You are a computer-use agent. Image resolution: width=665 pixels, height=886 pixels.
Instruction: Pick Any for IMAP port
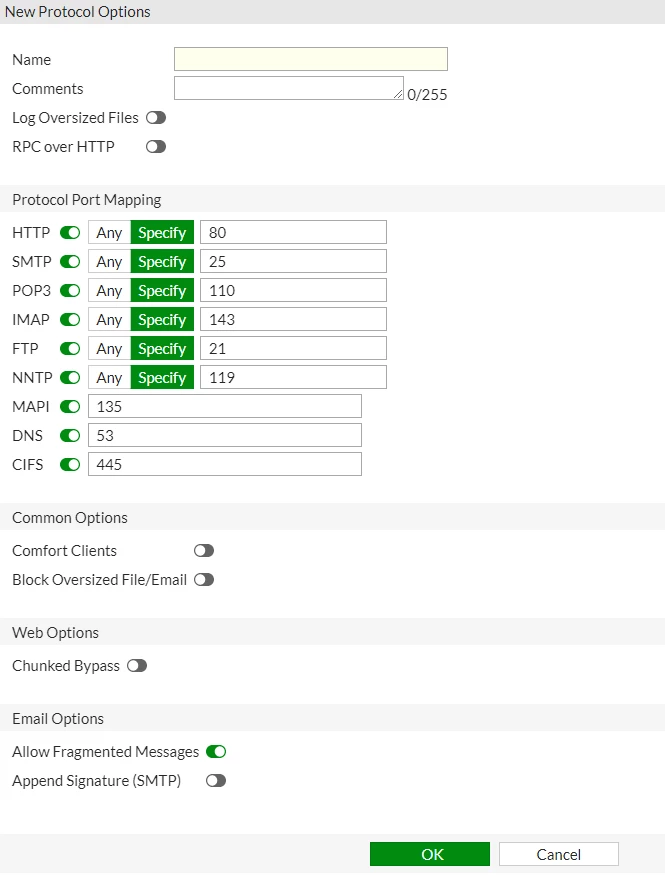coord(109,320)
